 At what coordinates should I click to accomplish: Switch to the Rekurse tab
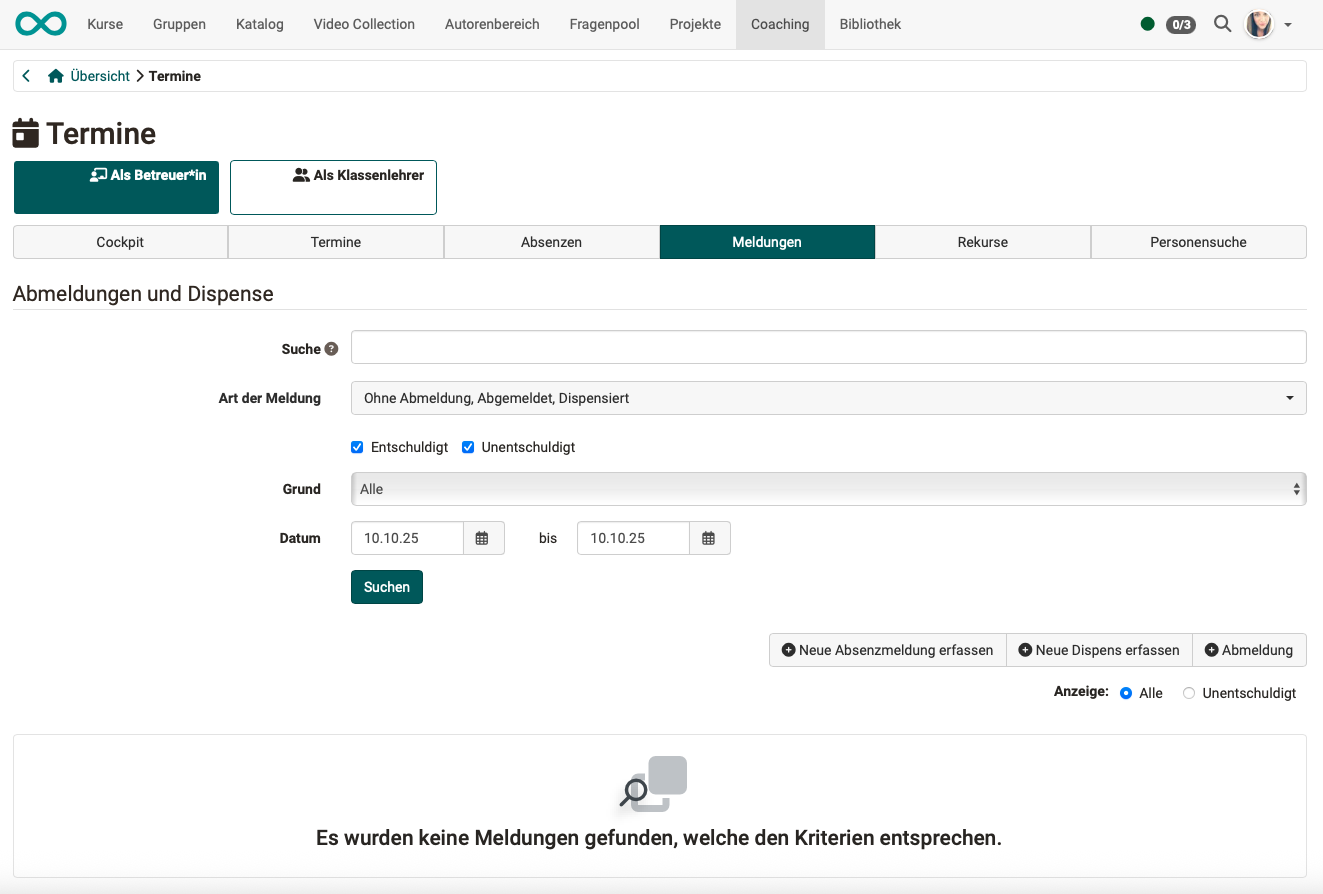tap(982, 242)
